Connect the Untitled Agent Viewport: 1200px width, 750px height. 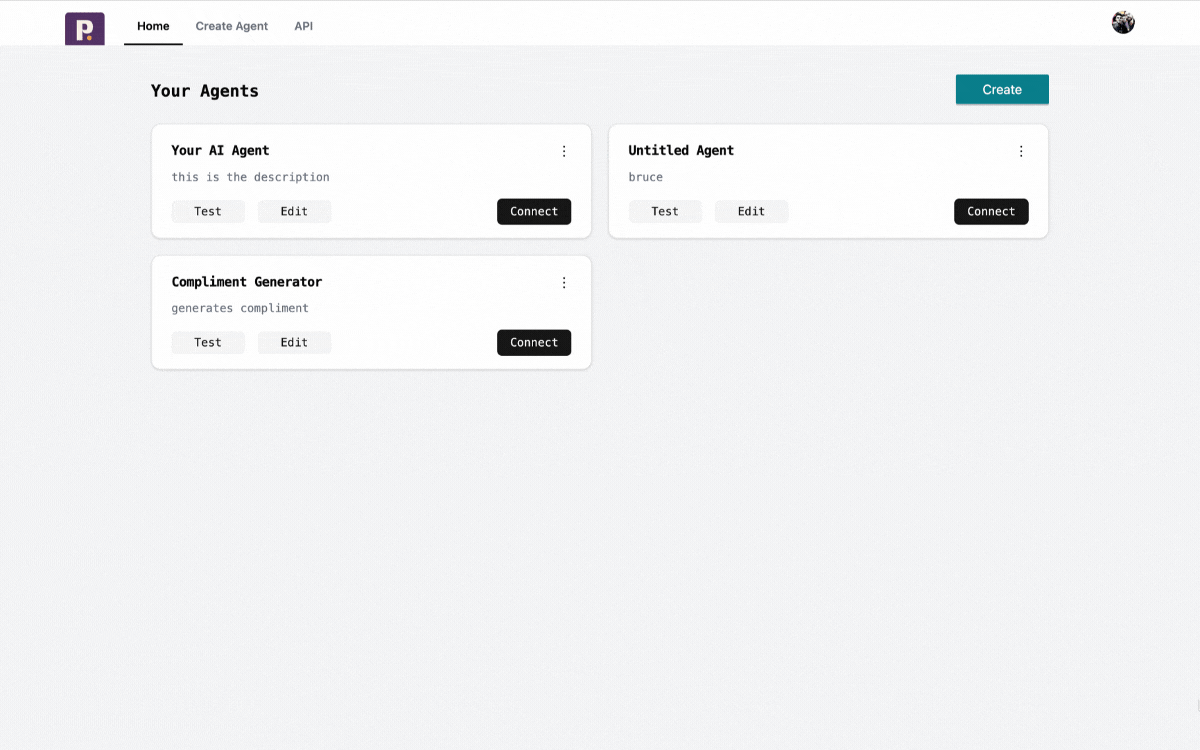(x=991, y=211)
